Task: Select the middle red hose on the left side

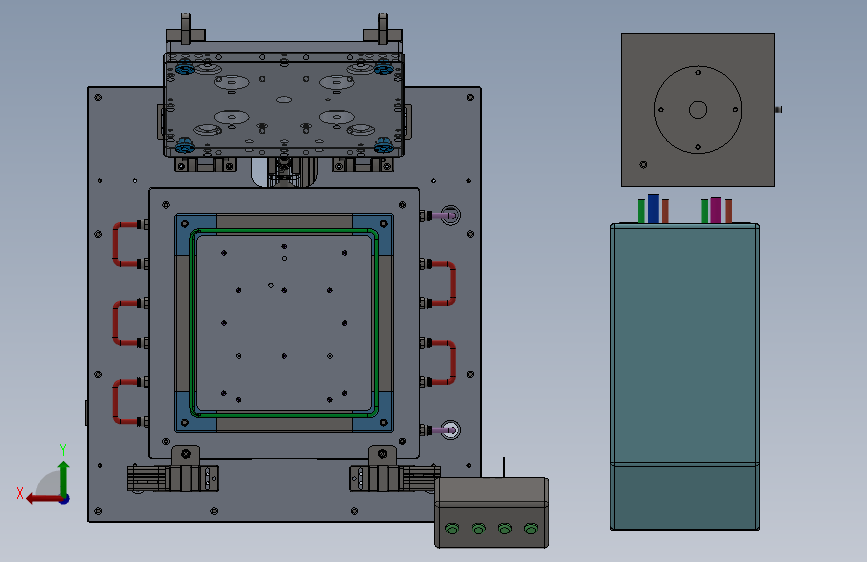Action: [116, 322]
